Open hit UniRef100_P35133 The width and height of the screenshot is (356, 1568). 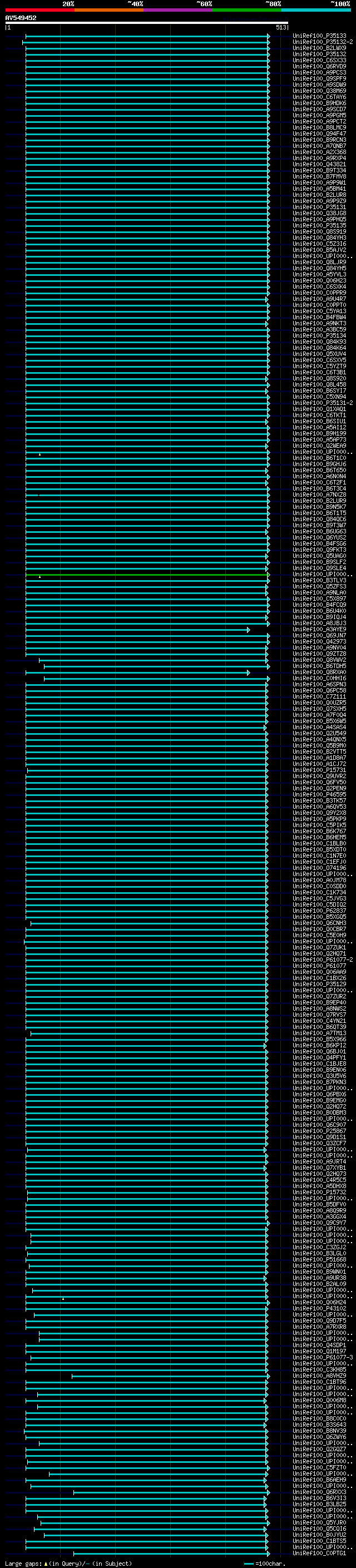(x=319, y=36)
